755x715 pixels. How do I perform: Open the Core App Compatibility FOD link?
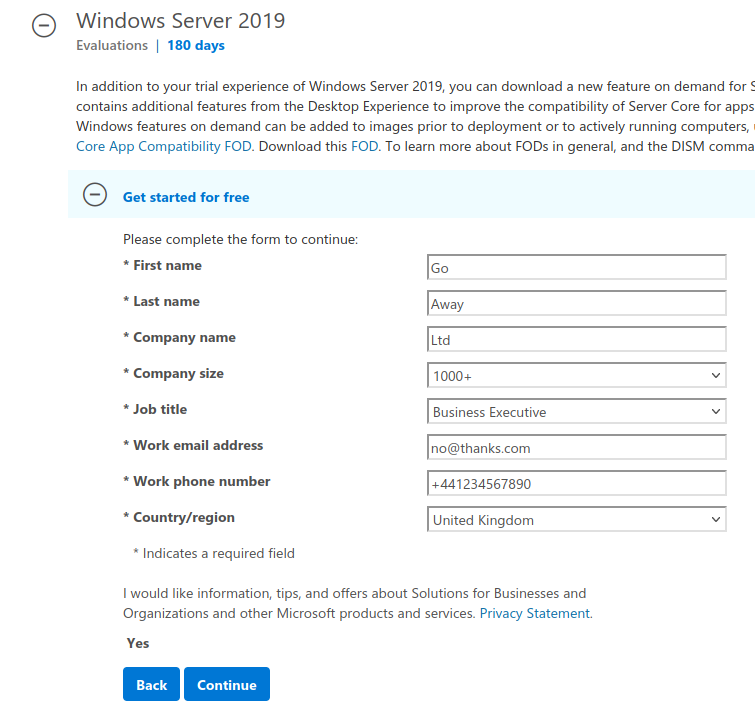tap(164, 146)
